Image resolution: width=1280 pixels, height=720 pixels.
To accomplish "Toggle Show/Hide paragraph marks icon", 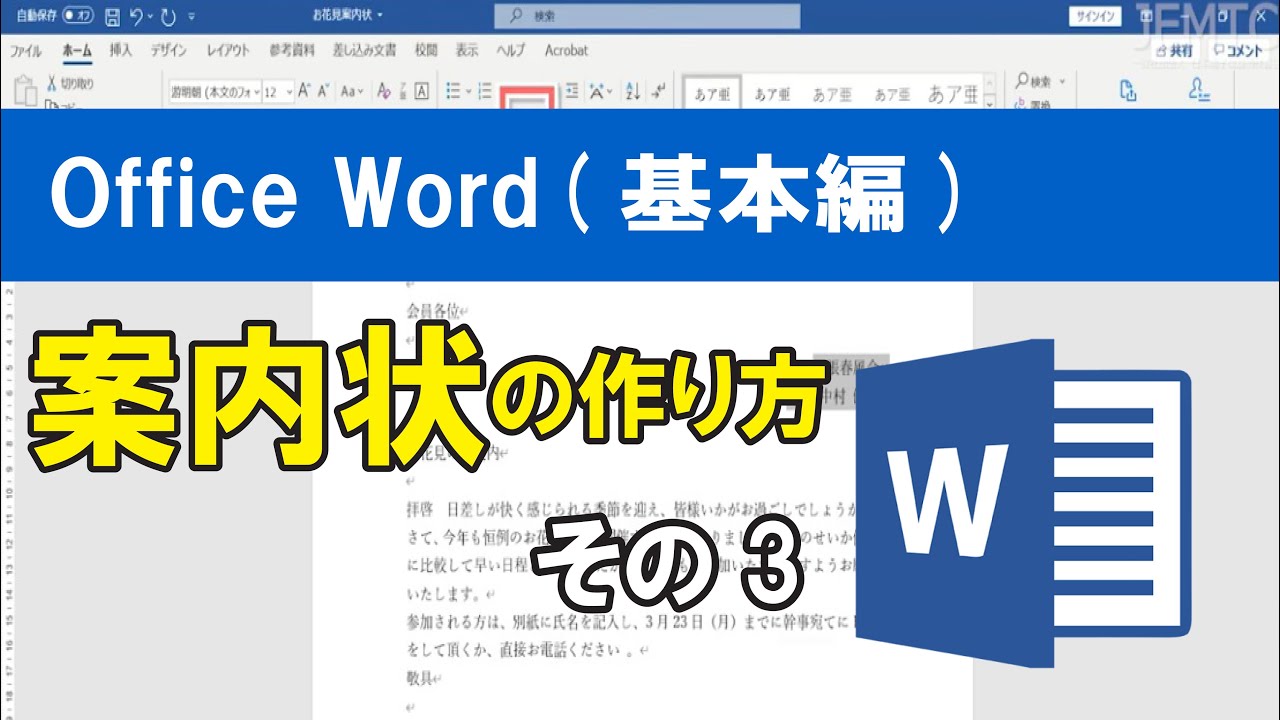I will click(658, 91).
